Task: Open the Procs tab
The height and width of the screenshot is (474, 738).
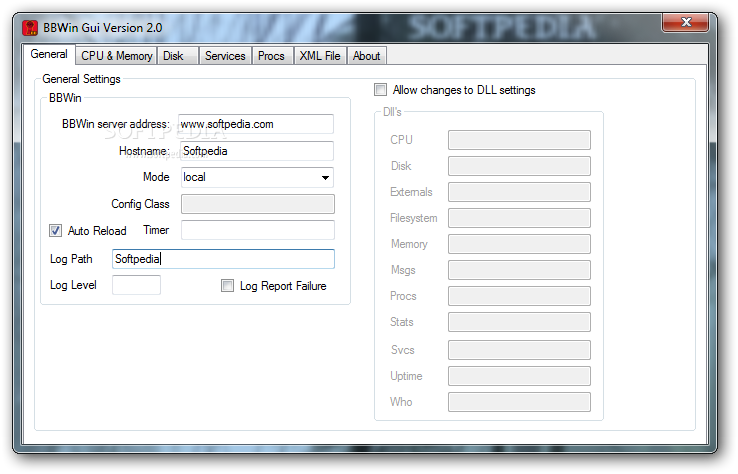Action: coord(273,56)
